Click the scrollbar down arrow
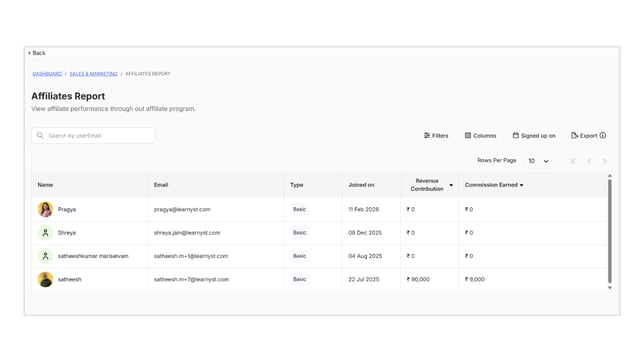 click(610, 288)
